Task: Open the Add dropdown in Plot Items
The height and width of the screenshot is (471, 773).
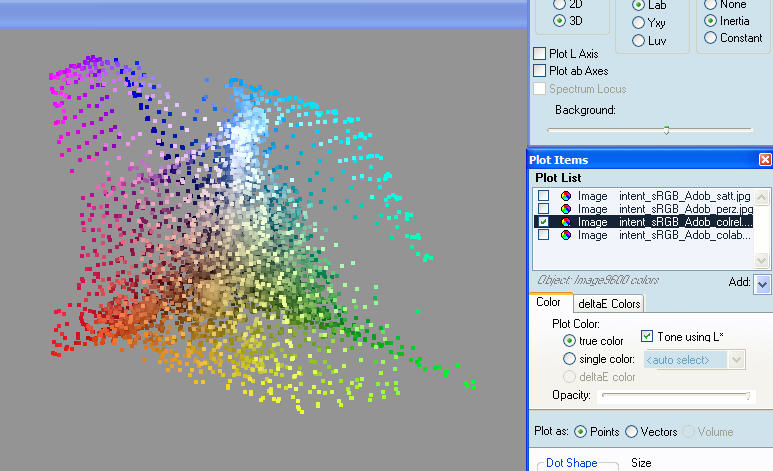Action: pos(763,284)
